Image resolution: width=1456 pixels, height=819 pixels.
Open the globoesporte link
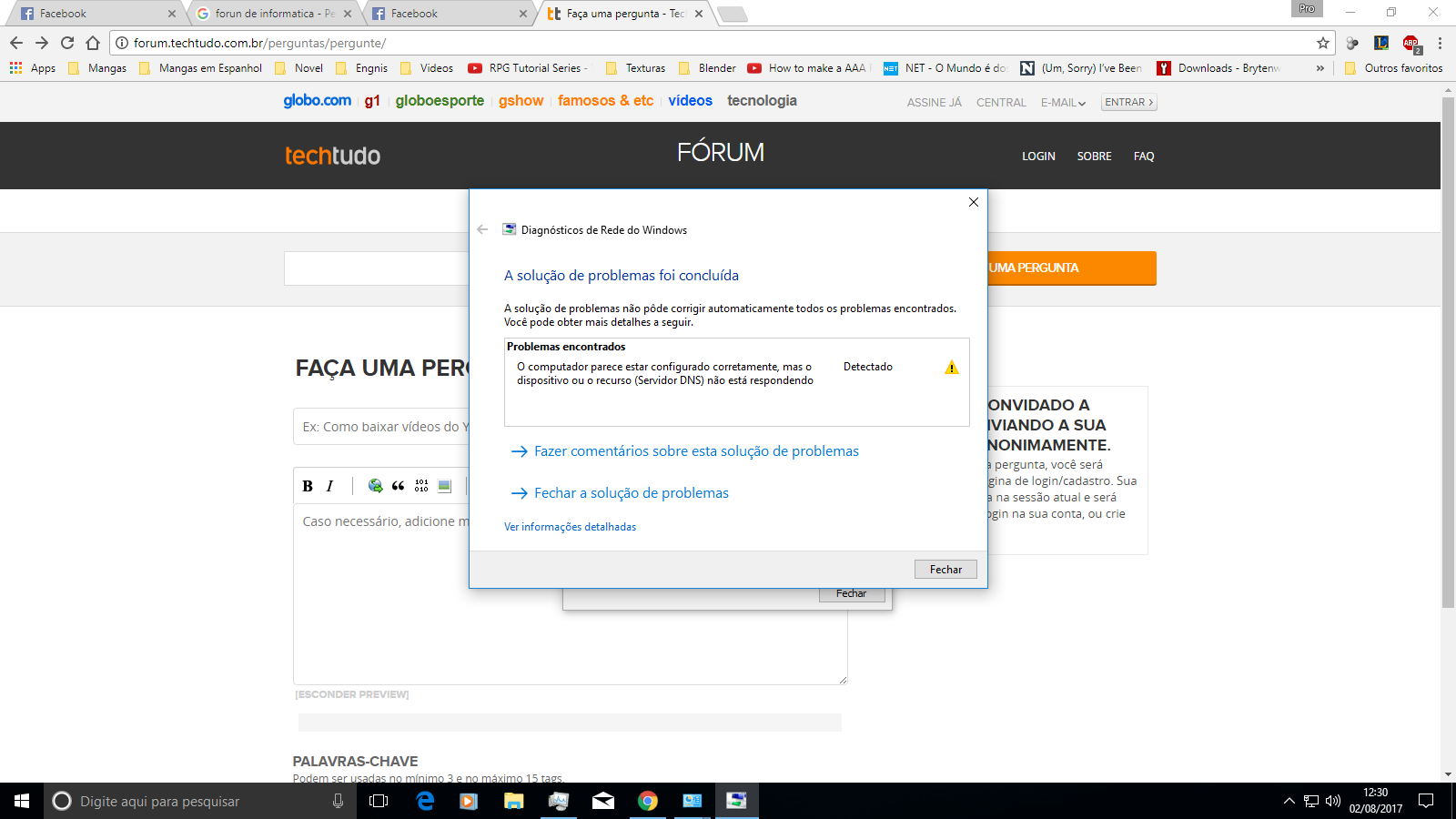point(440,100)
